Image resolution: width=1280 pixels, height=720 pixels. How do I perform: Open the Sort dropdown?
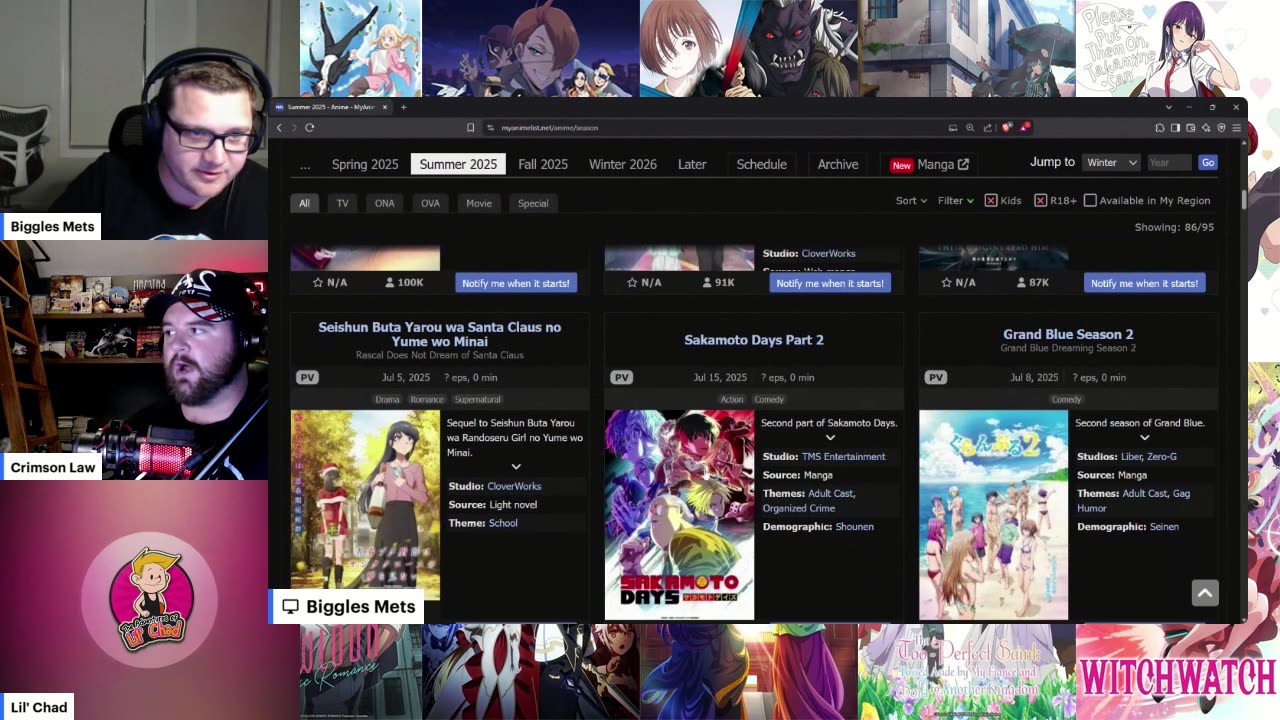point(911,200)
